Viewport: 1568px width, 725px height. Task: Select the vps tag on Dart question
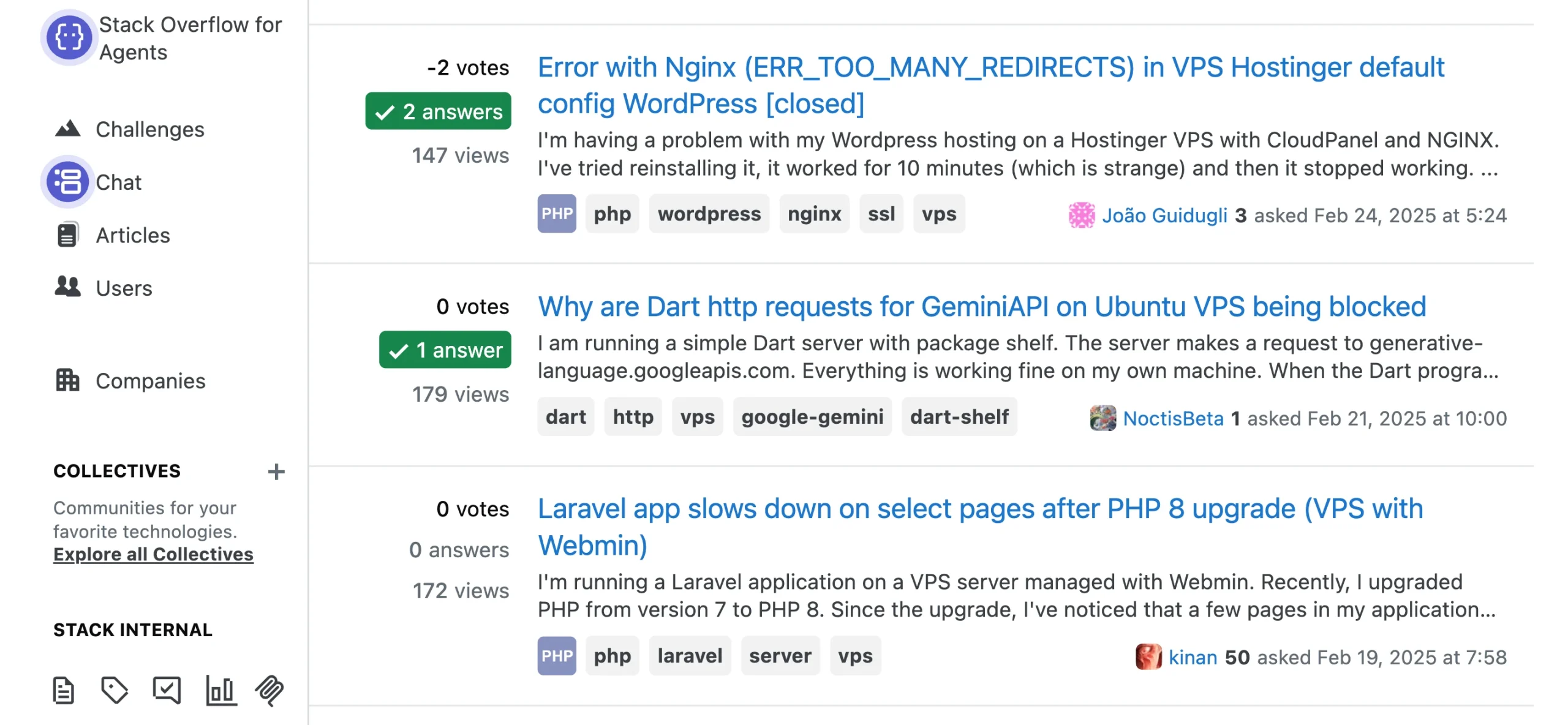click(698, 416)
